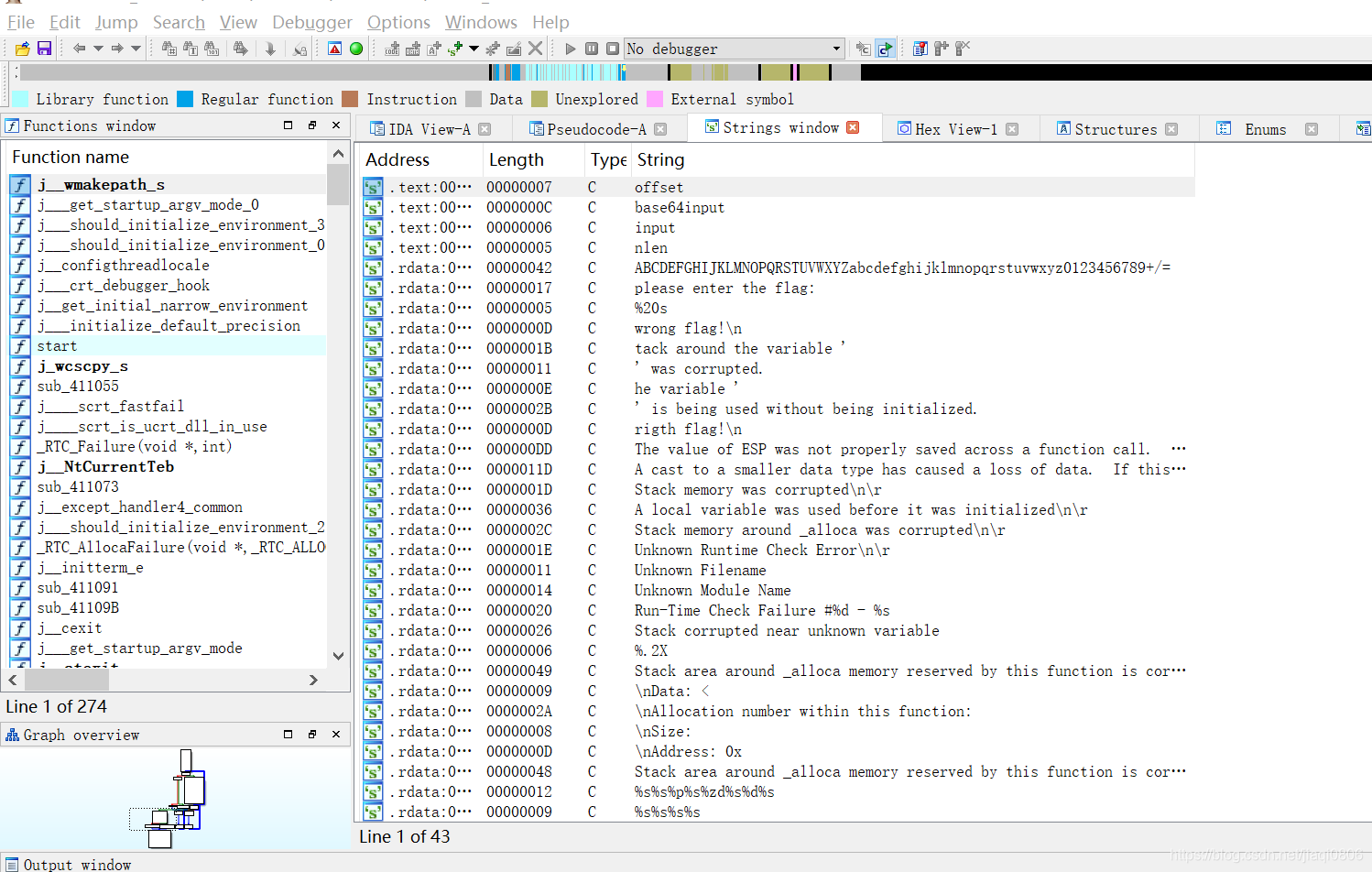Click the asterisk plus toolbar icon

493,49
